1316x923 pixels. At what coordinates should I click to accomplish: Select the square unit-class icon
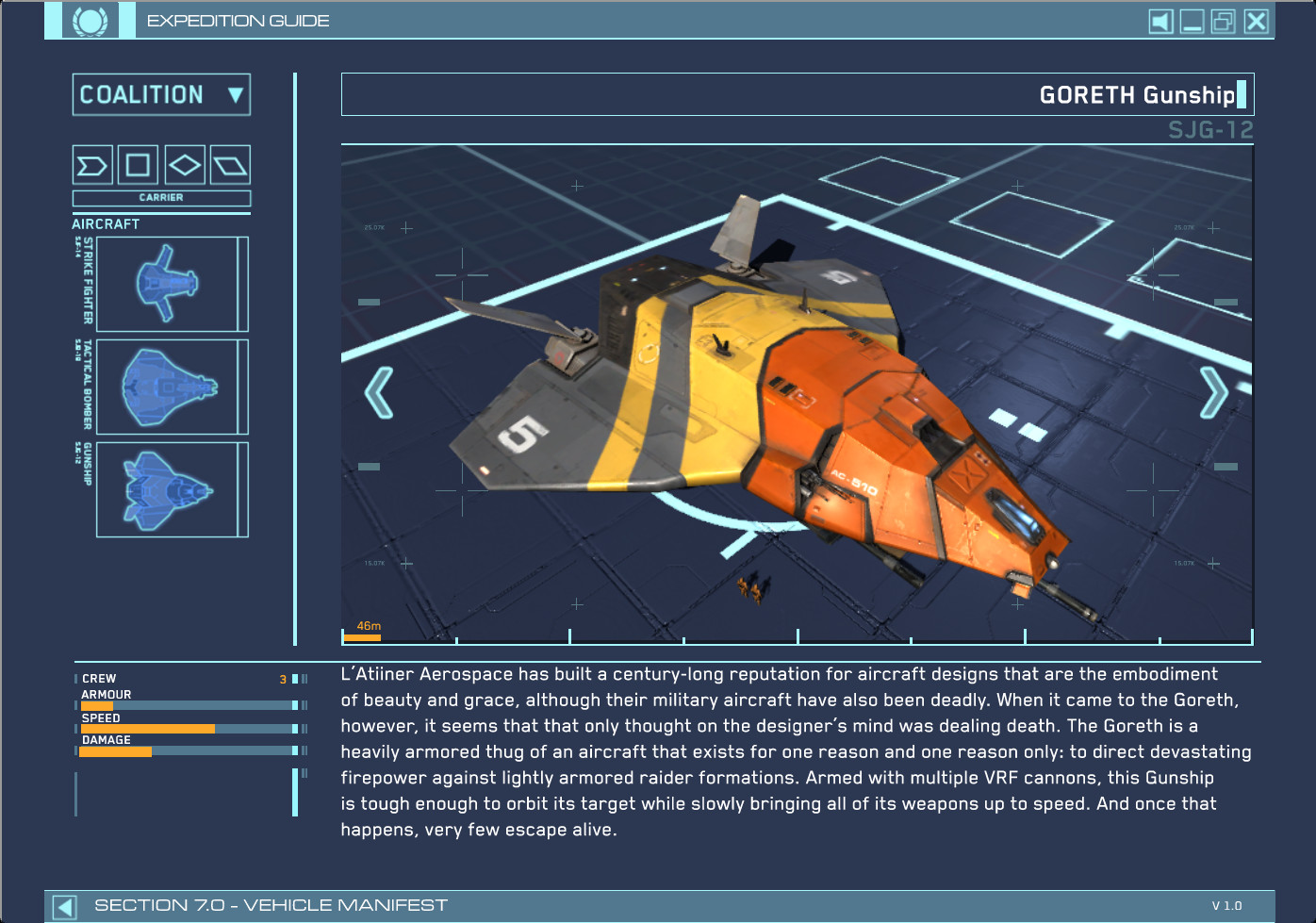click(139, 164)
